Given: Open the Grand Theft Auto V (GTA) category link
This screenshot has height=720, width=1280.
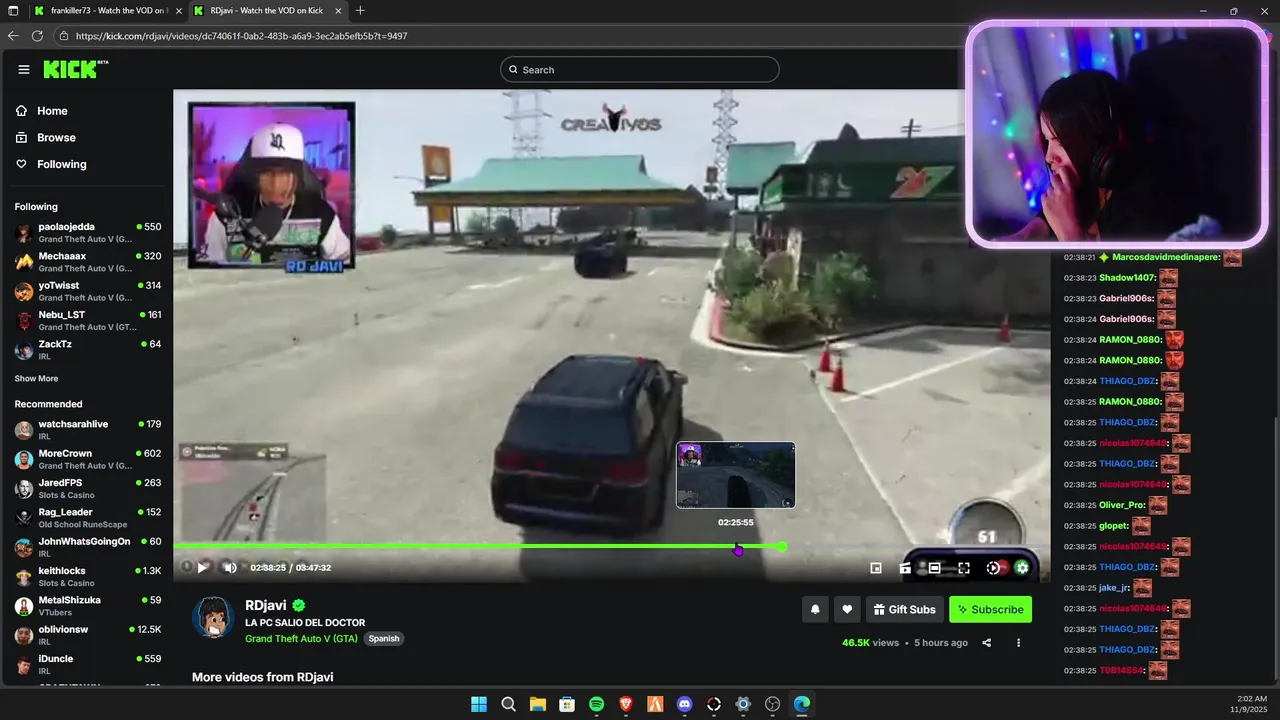Looking at the screenshot, I should (301, 638).
